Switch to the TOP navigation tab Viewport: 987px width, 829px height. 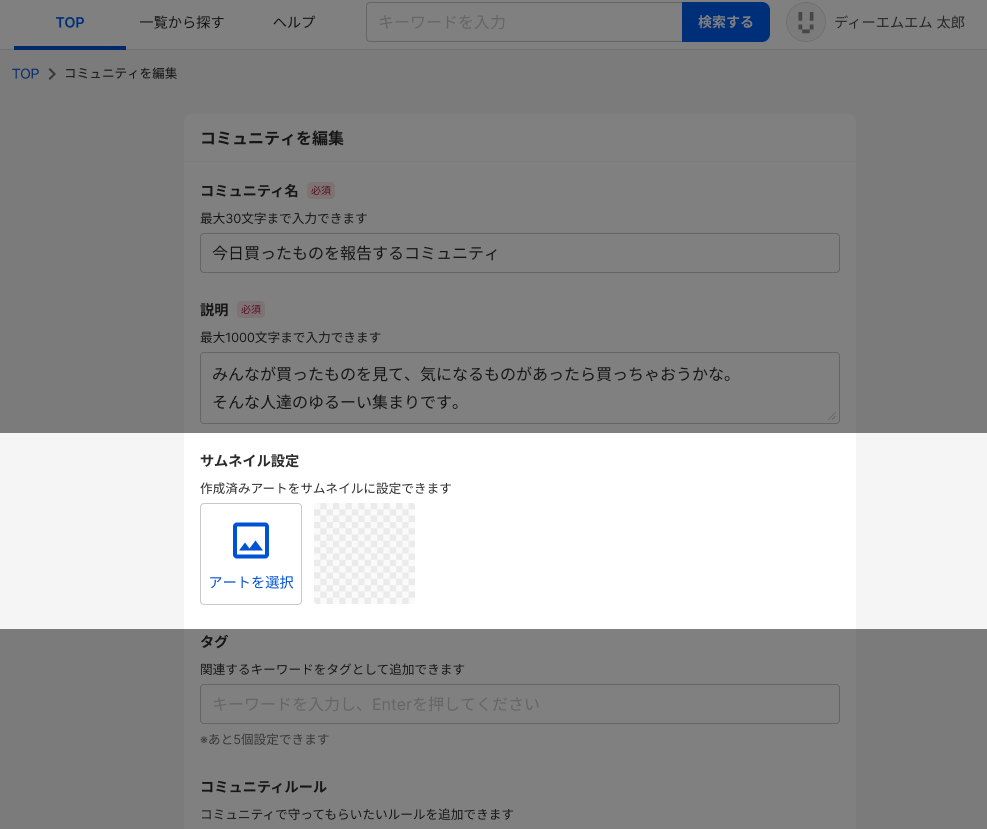tap(70, 22)
